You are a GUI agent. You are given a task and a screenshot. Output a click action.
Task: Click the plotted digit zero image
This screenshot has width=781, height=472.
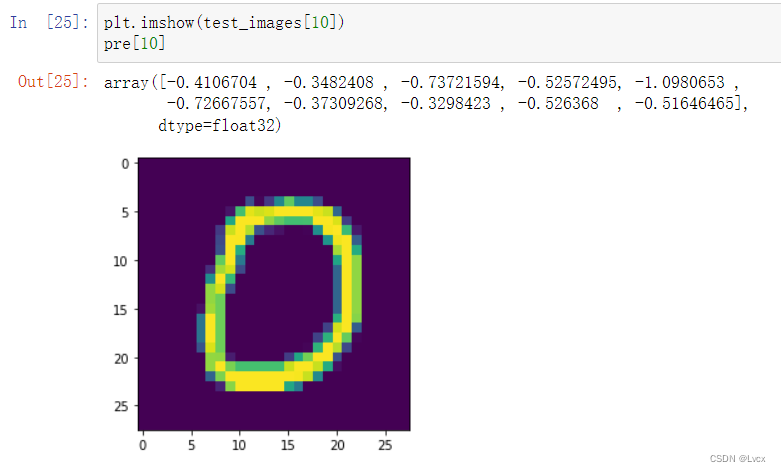tap(274, 294)
